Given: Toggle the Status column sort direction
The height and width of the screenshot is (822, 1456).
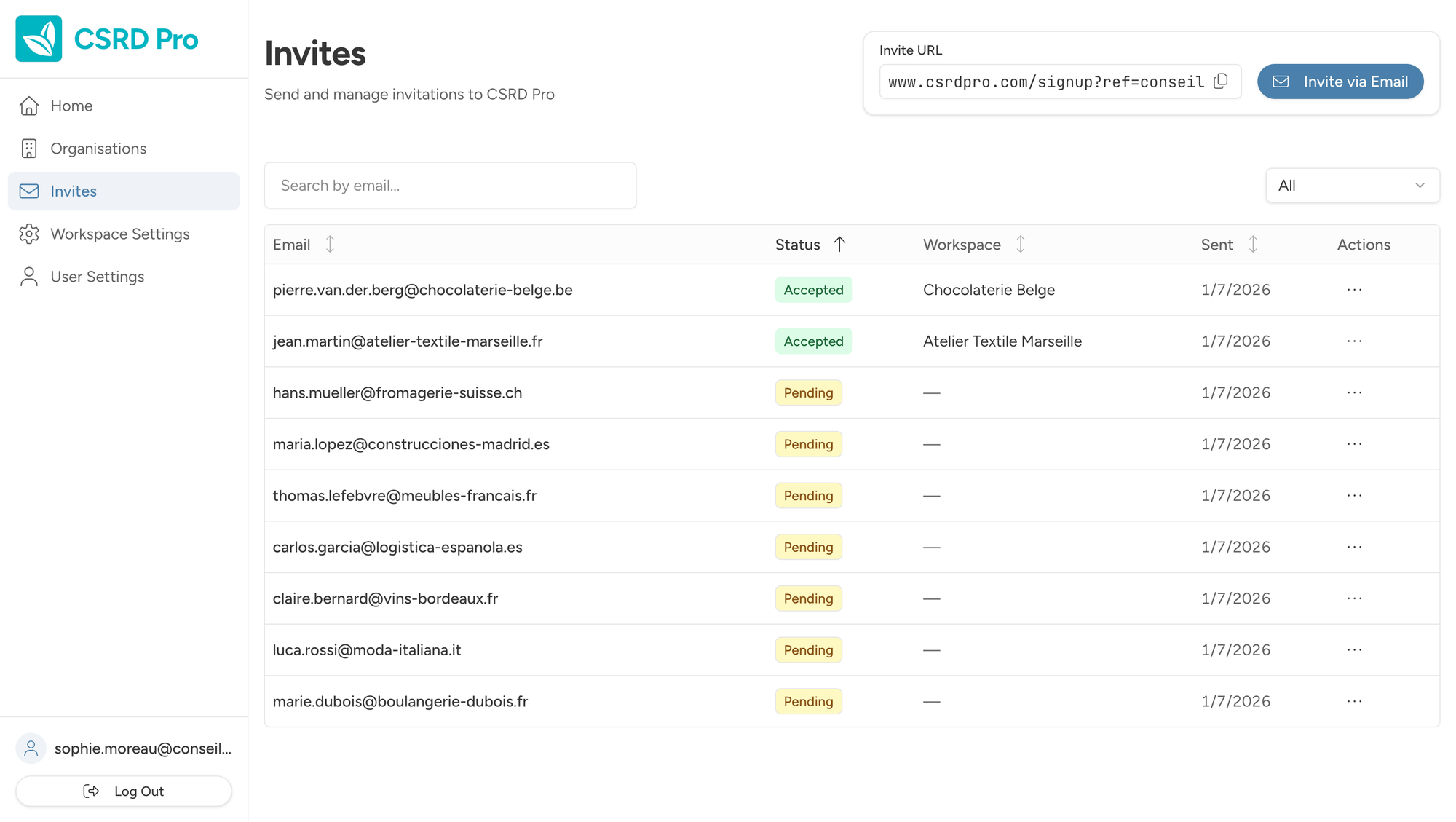Looking at the screenshot, I should coord(840,245).
